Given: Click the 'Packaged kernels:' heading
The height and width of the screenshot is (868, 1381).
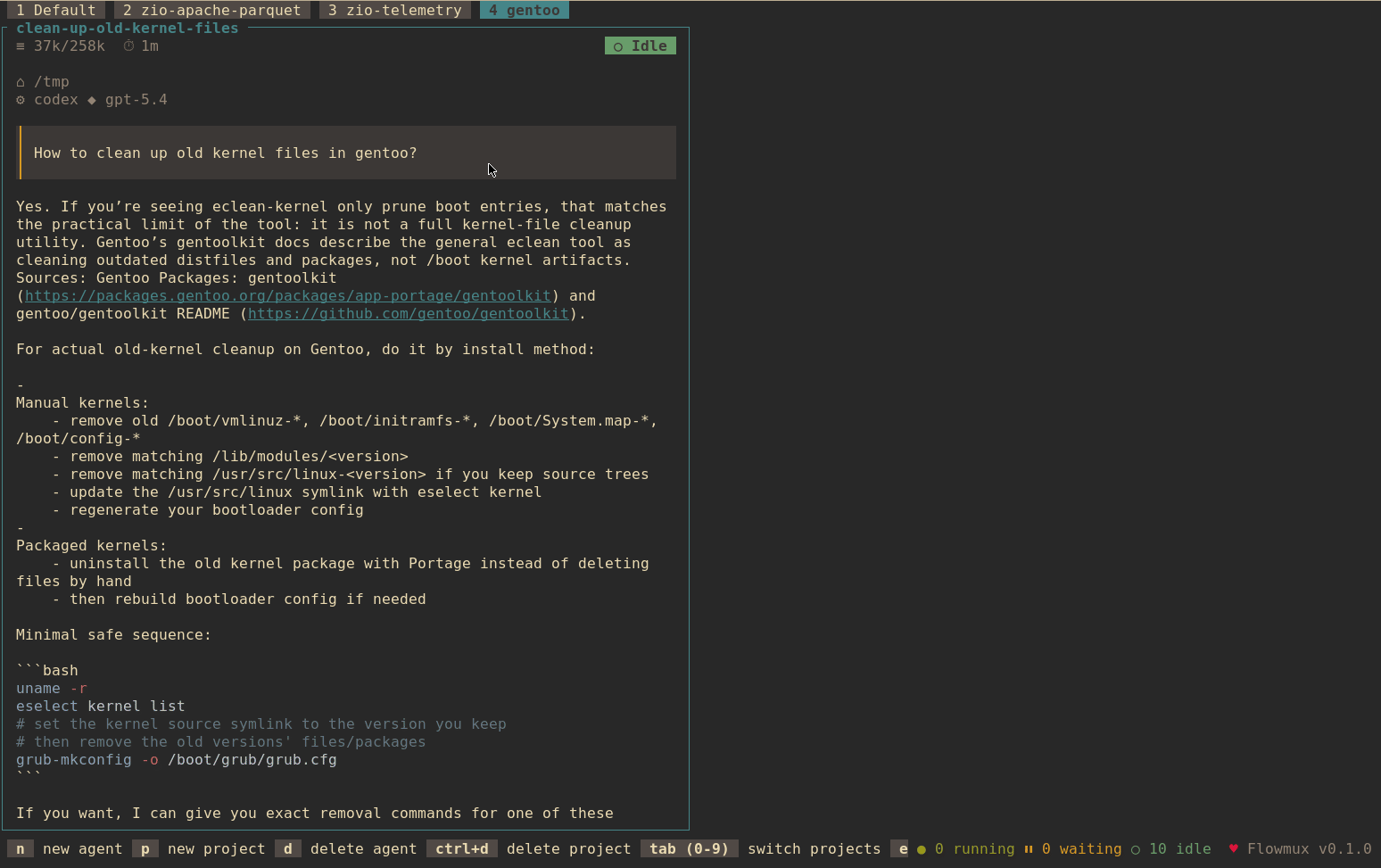Looking at the screenshot, I should (92, 546).
